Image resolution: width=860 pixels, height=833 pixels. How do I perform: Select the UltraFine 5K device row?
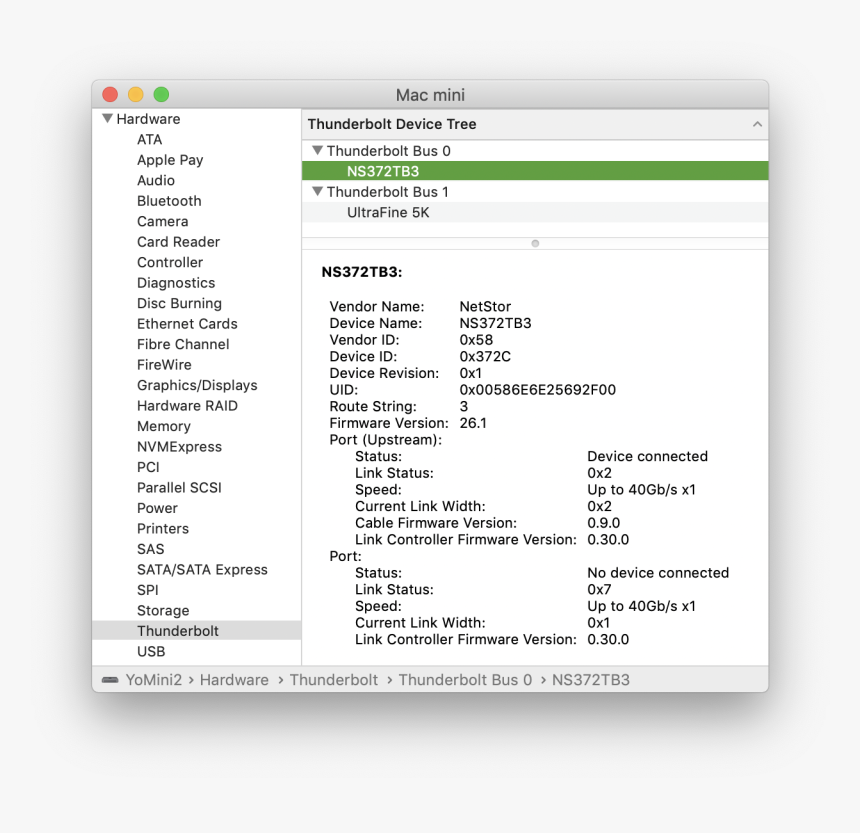click(x=535, y=212)
